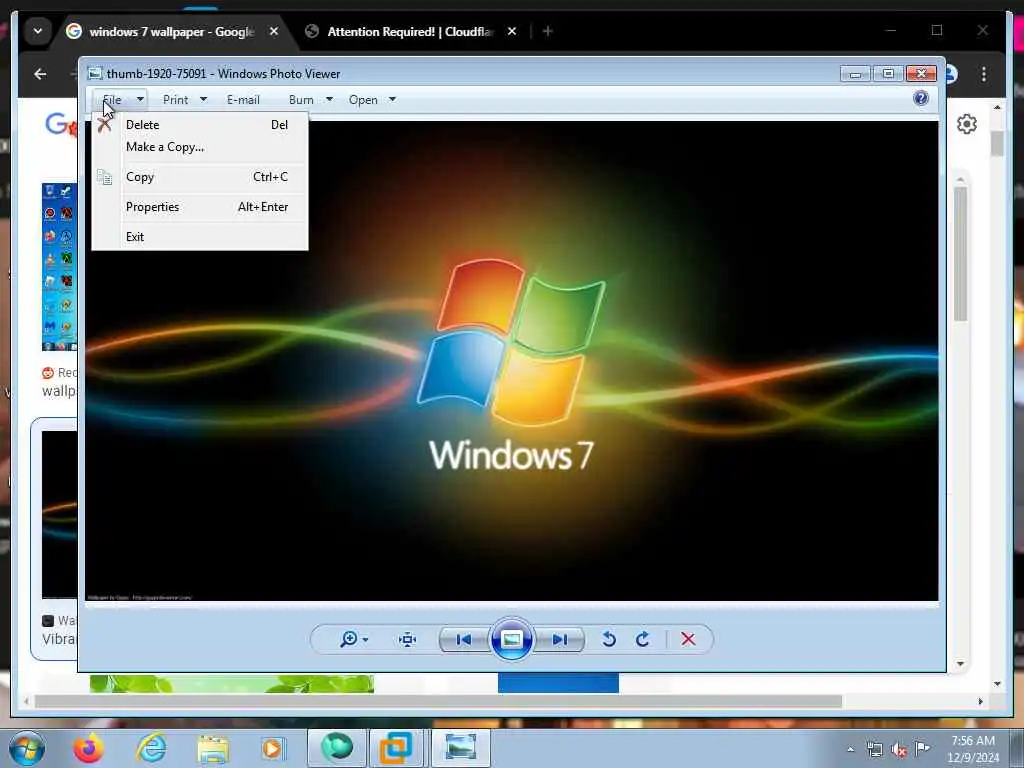The height and width of the screenshot is (768, 1024).
Task: Open the overlapping squares taskbar app
Action: 396,748
